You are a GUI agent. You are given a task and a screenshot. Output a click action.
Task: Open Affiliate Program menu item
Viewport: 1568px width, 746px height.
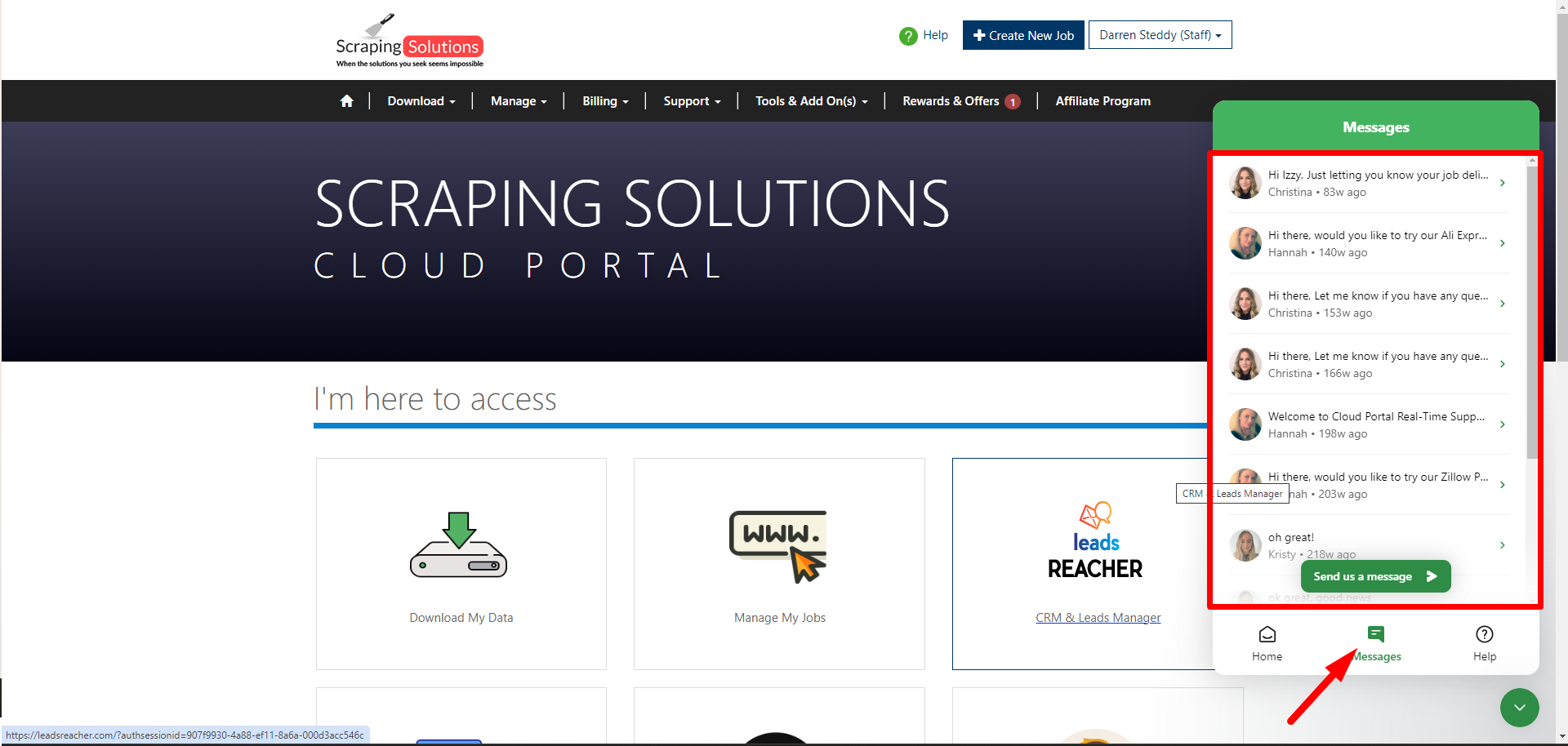[x=1102, y=101]
